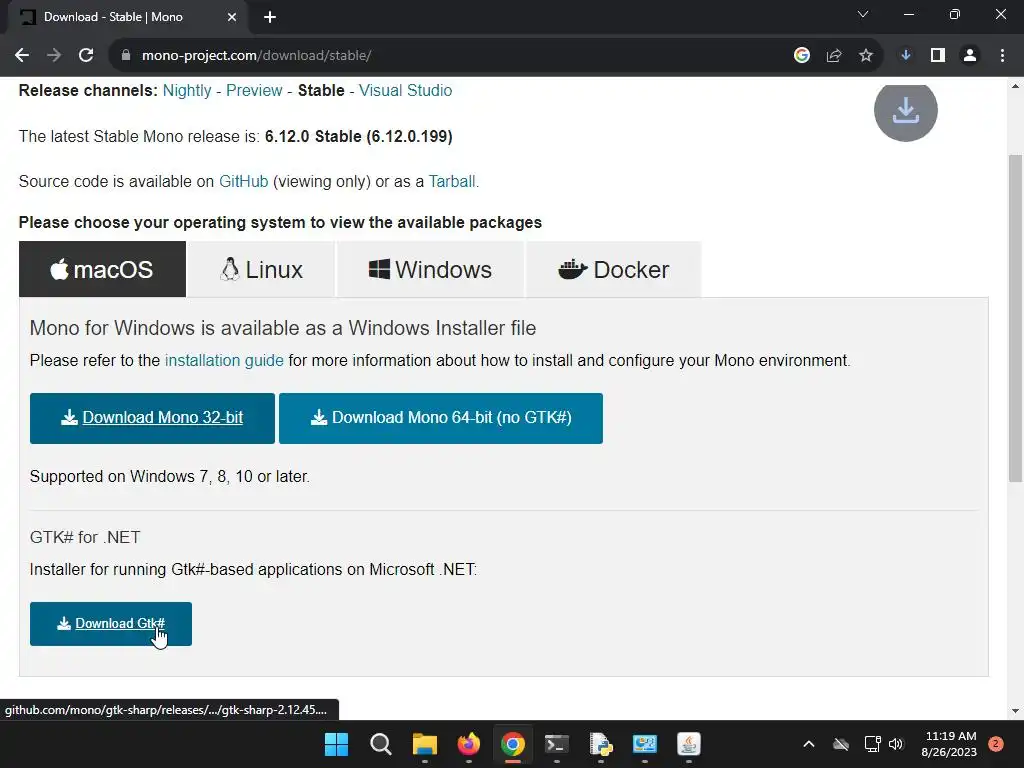Open the Python file icon in taskbar

(x=600, y=744)
